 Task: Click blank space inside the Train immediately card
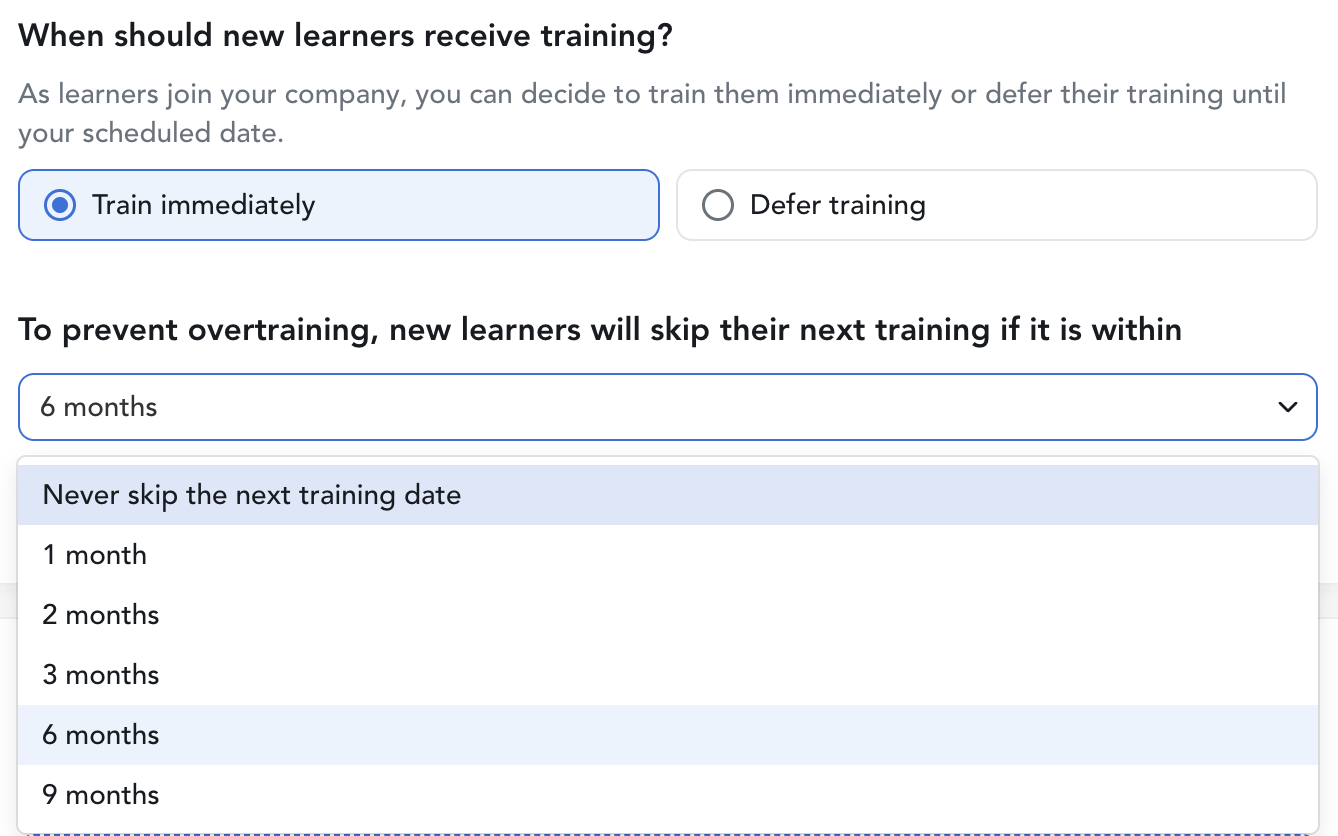click(500, 205)
